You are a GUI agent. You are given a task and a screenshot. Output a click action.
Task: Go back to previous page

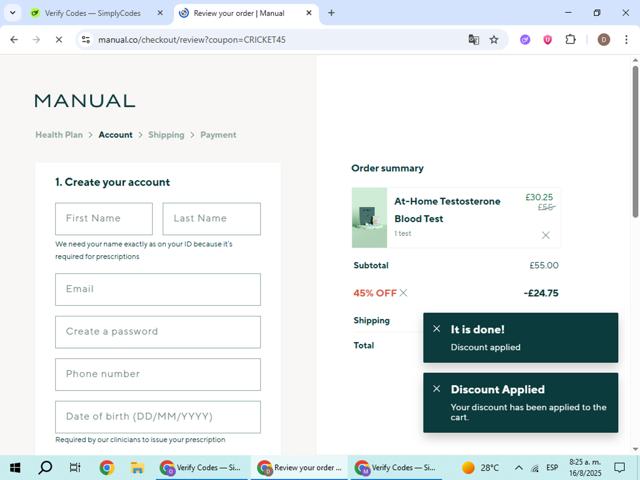[x=14, y=40]
